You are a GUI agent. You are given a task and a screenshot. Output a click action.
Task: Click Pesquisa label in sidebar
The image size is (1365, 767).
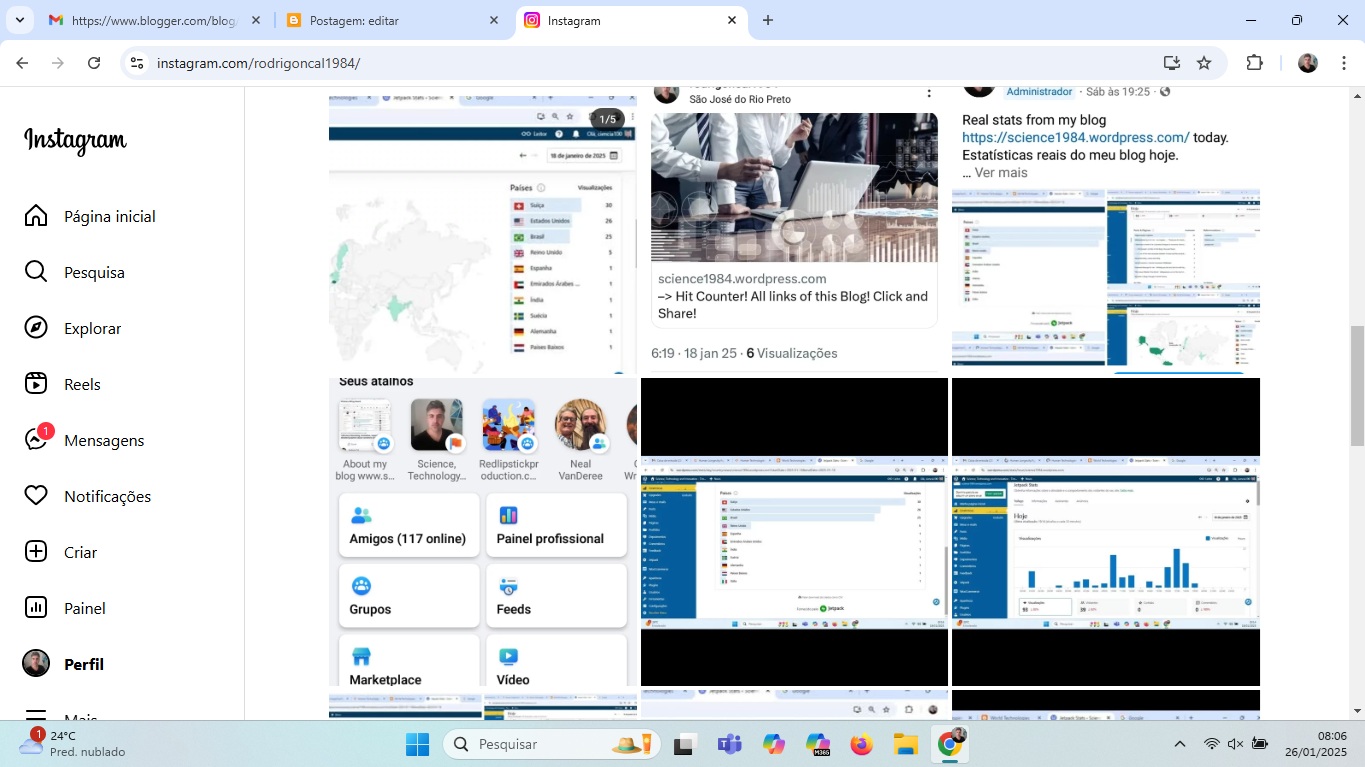coord(94,272)
